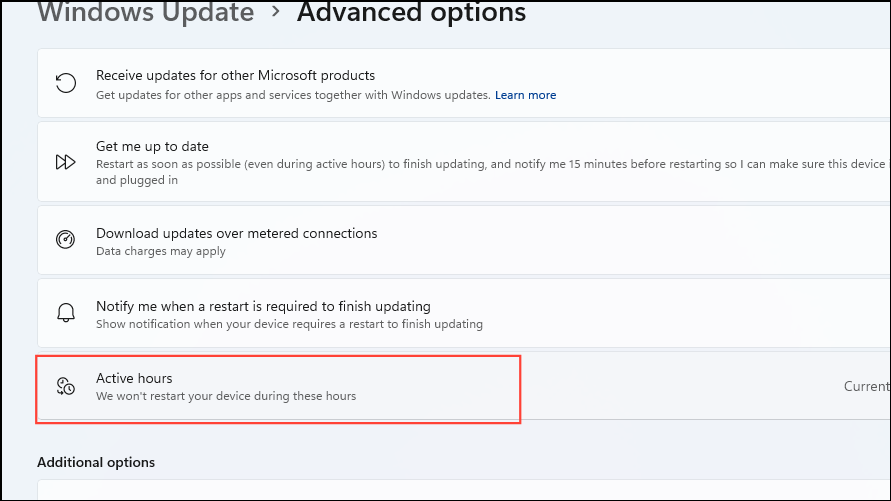This screenshot has height=501, width=891.
Task: Click "Show notification when your device requires" text
Action: click(289, 324)
